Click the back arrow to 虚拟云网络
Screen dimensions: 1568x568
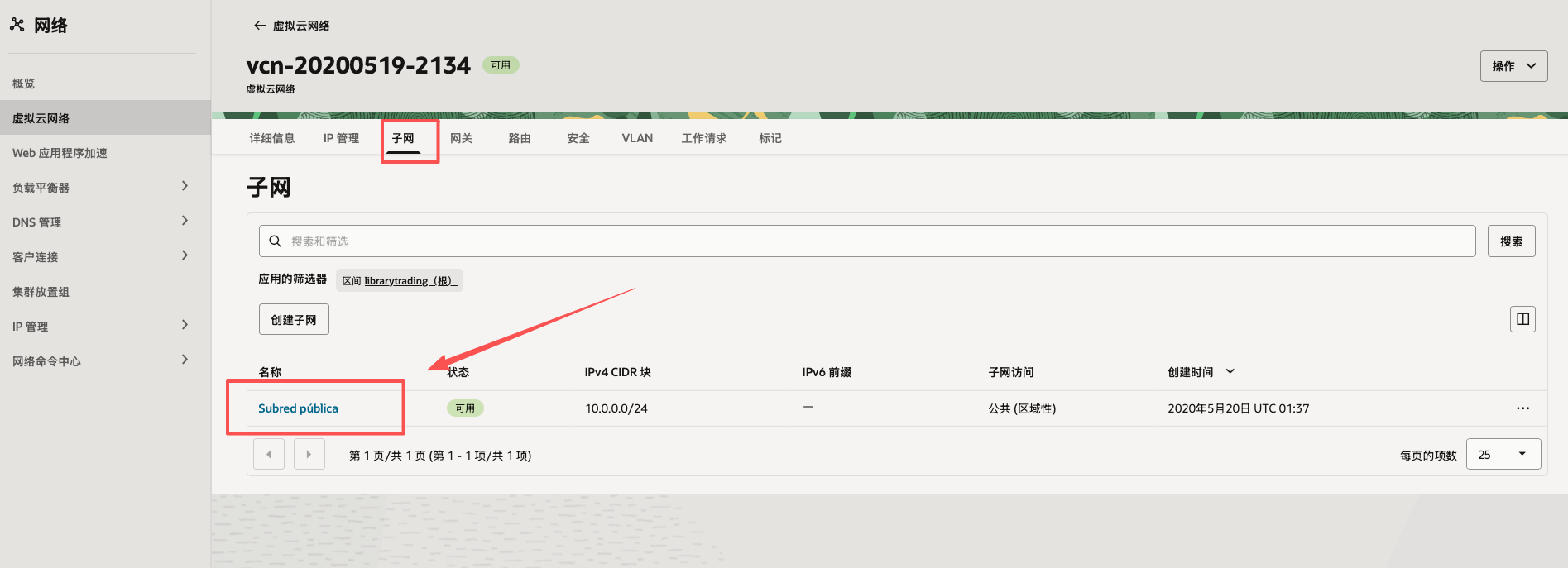[260, 26]
